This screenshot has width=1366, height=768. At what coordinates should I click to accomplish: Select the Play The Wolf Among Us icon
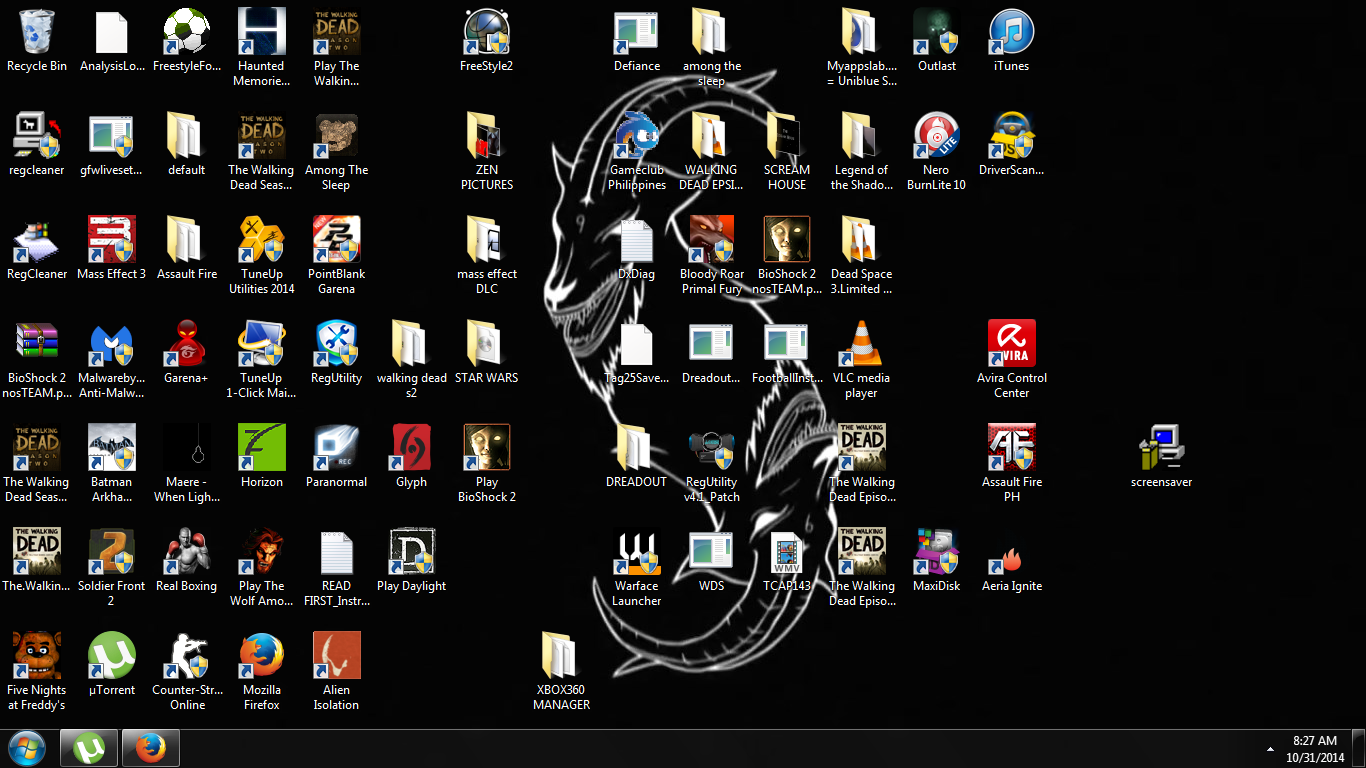point(262,552)
